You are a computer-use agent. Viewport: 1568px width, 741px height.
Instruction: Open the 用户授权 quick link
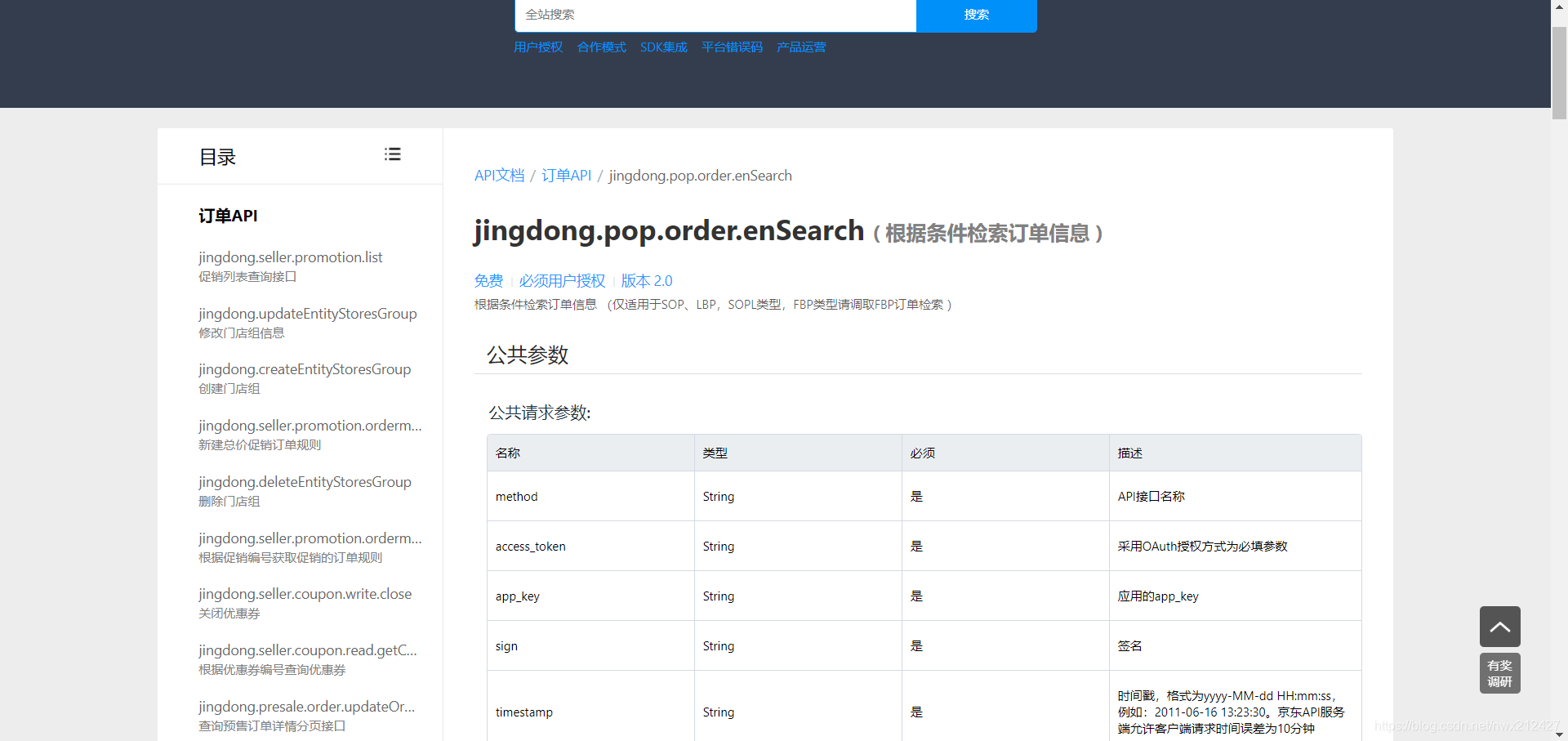click(x=538, y=47)
